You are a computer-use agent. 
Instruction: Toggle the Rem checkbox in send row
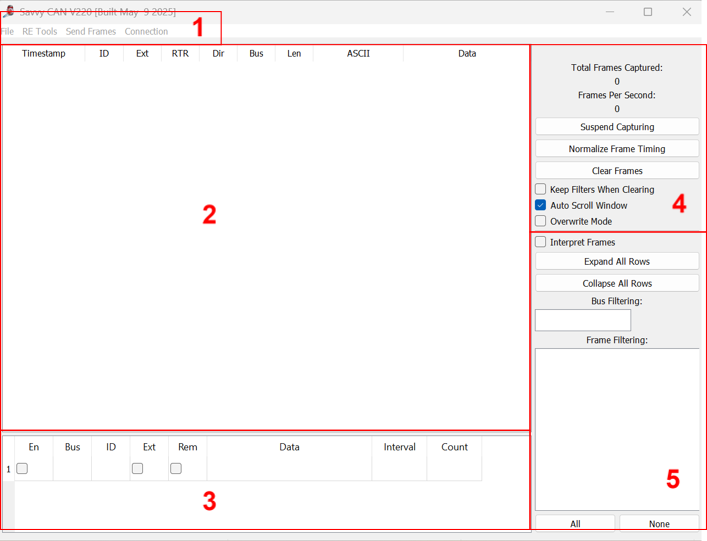click(x=176, y=468)
